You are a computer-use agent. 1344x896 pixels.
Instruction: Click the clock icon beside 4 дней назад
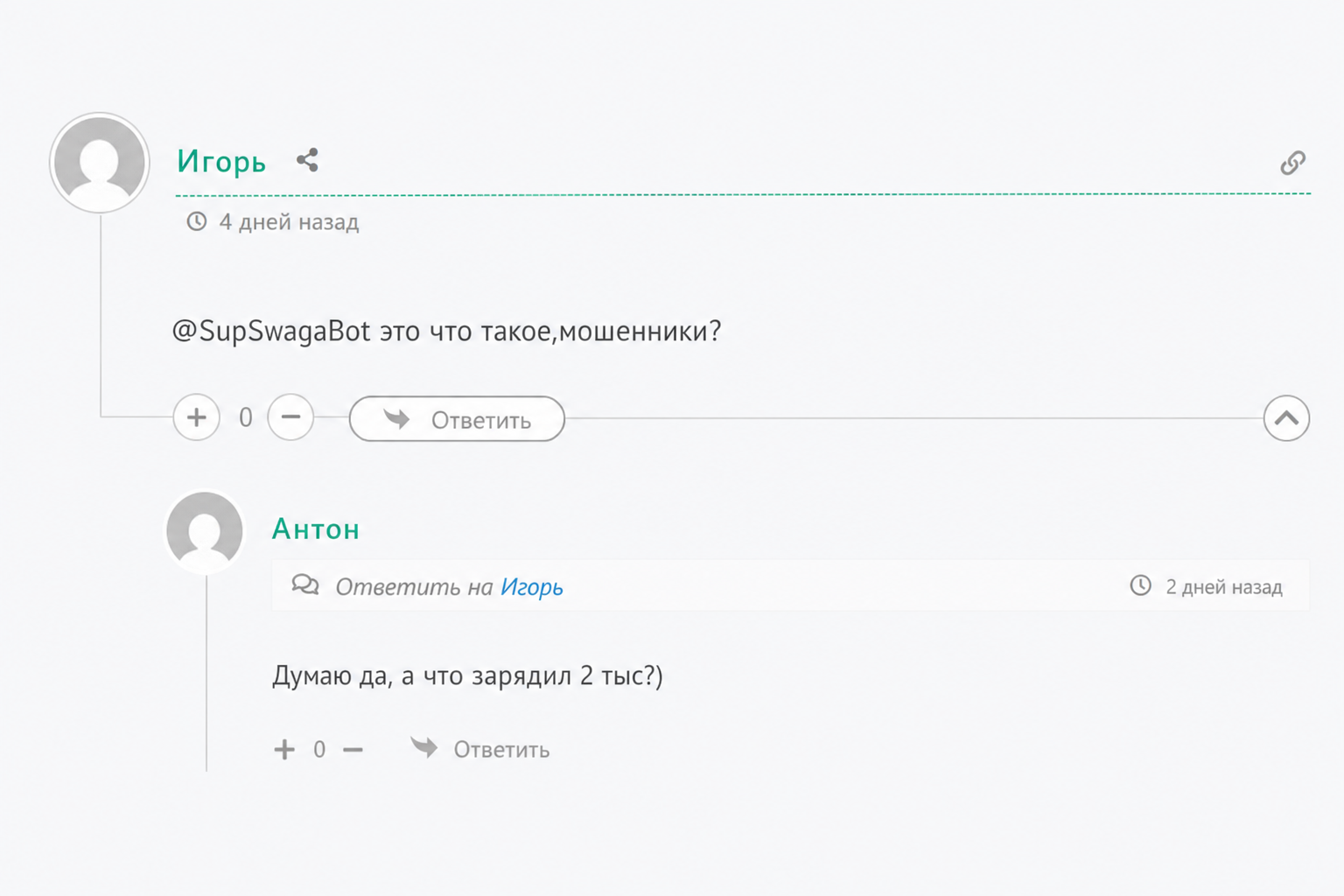[x=197, y=221]
